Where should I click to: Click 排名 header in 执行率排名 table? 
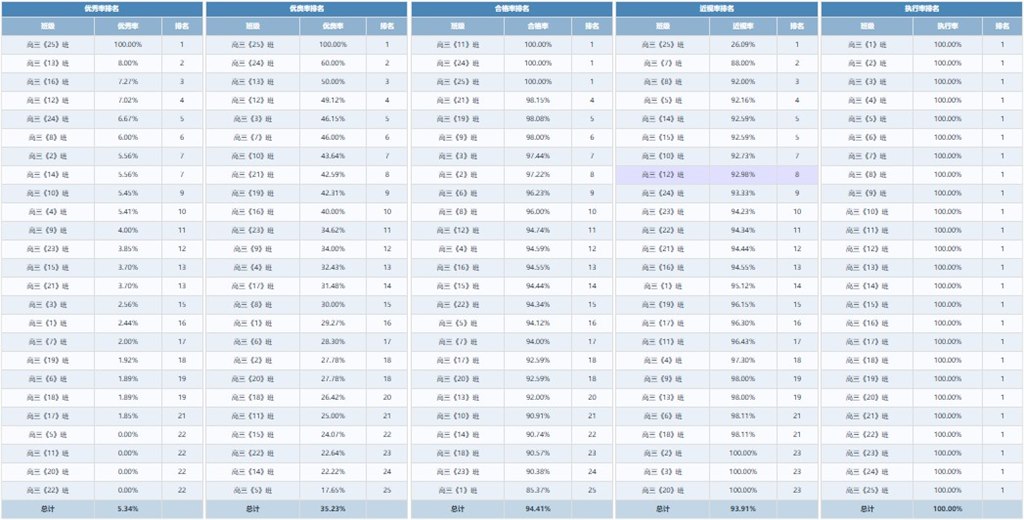pos(1002,27)
